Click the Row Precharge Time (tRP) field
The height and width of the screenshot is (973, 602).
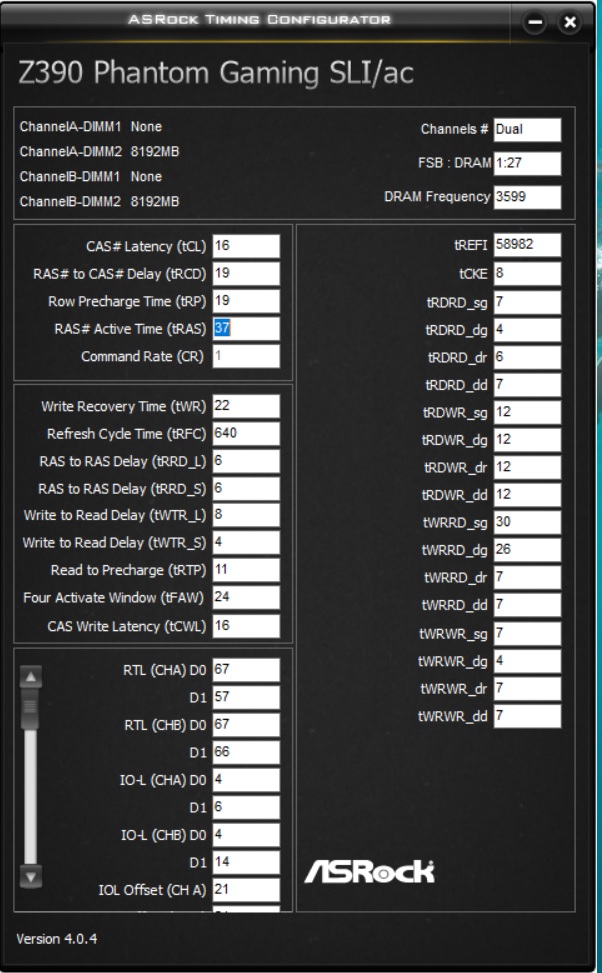pyautogui.click(x=246, y=301)
